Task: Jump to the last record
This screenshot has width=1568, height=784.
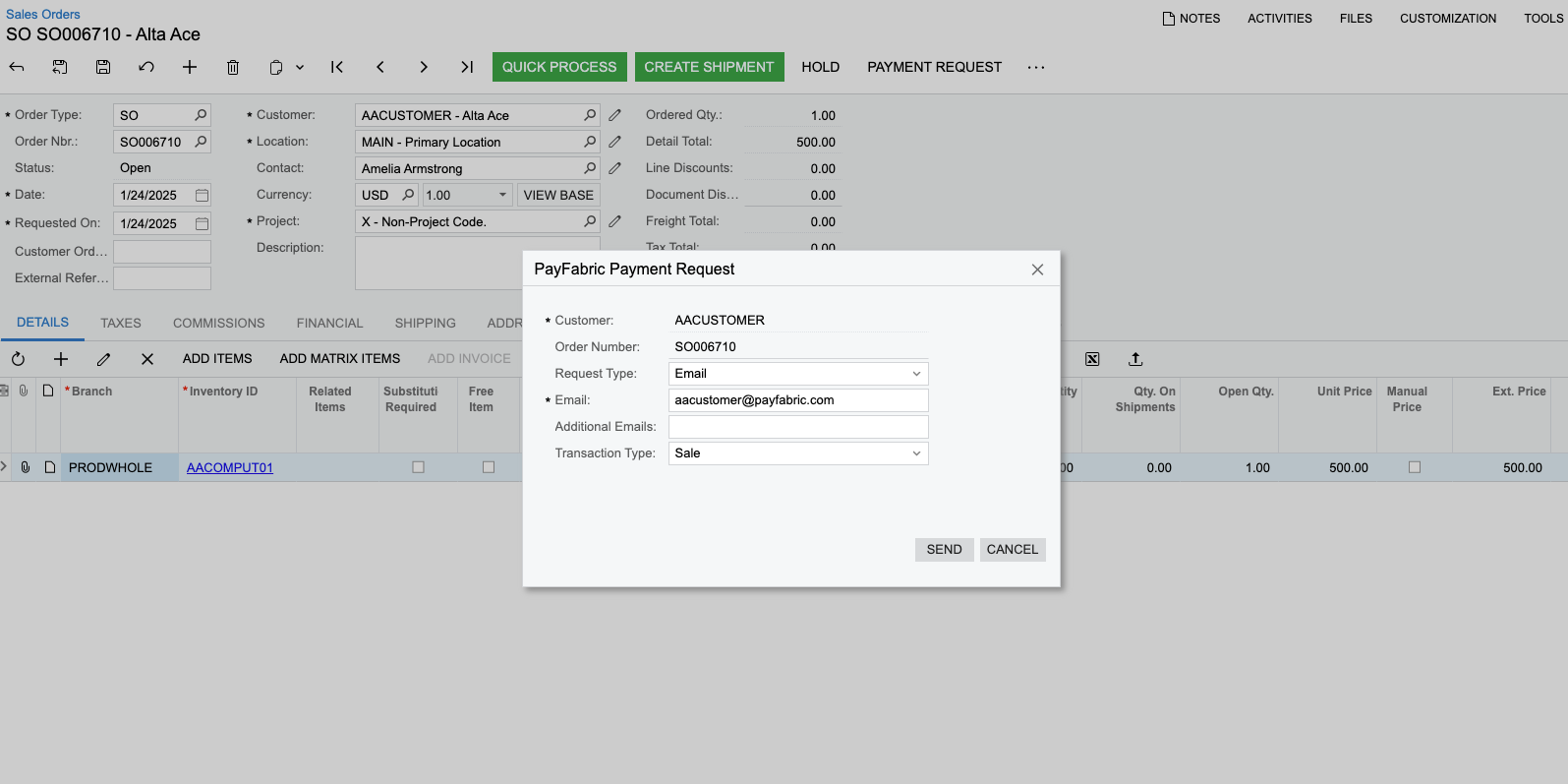Action: coord(467,67)
